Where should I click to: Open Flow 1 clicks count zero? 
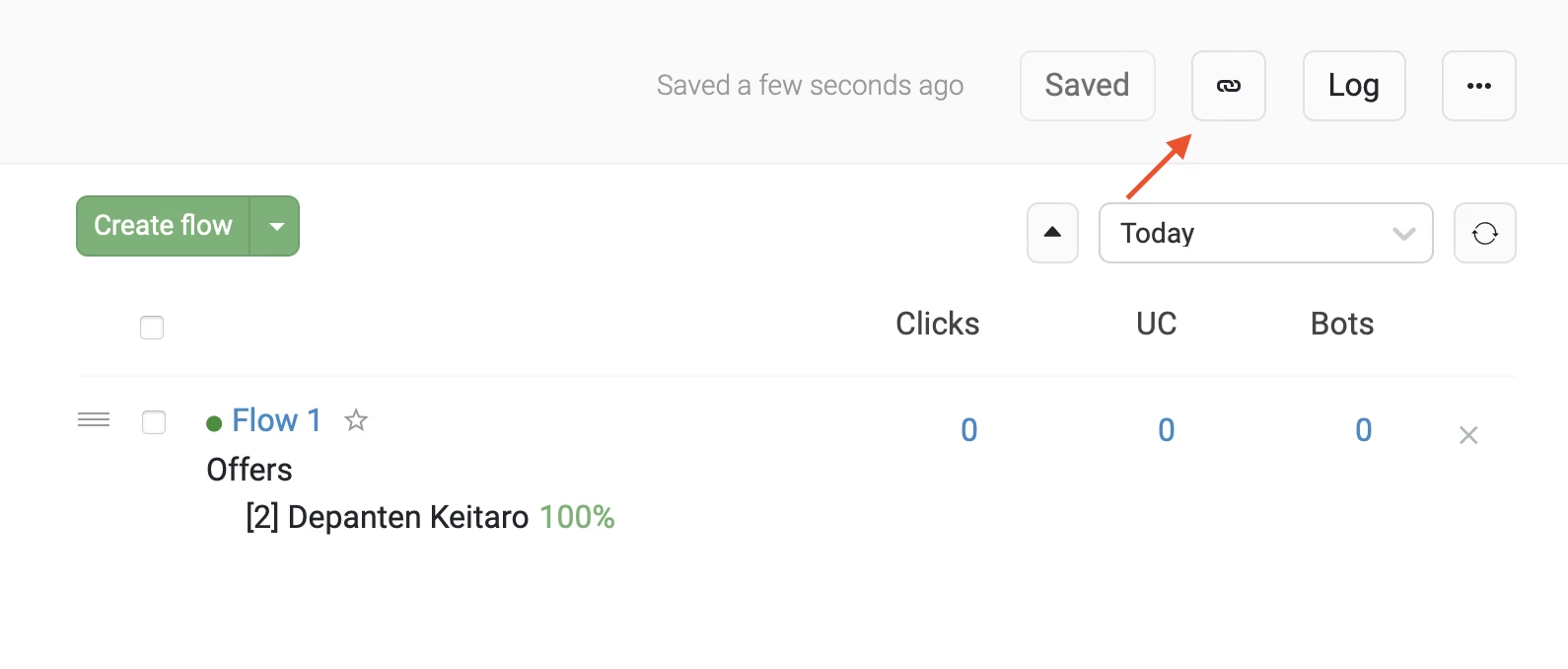[969, 430]
